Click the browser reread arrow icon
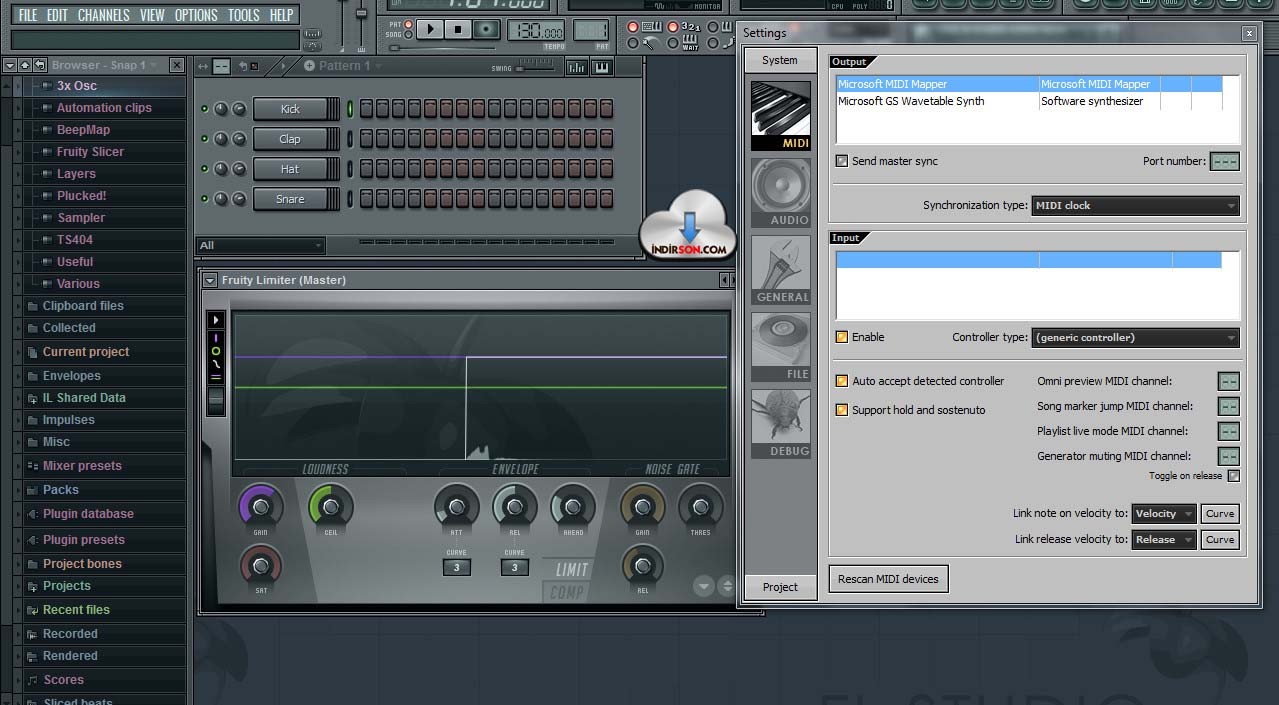The image size is (1279, 705). tap(39, 65)
